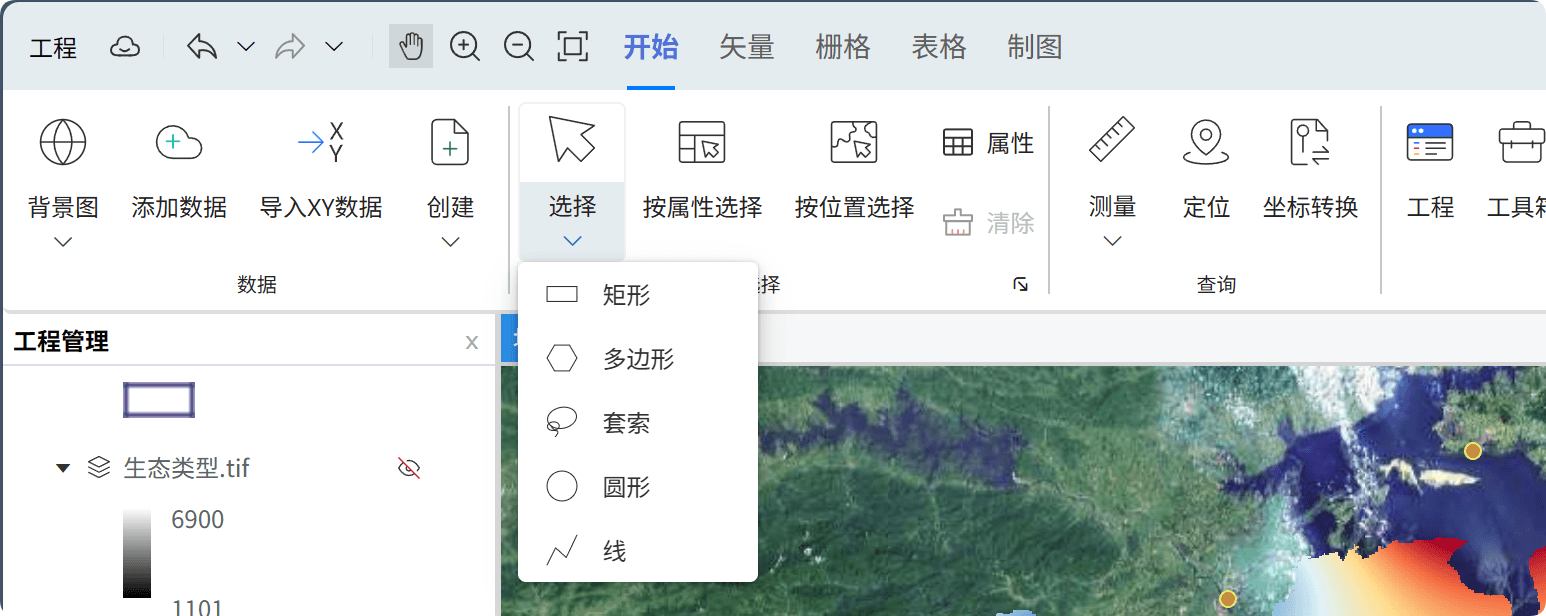Click the 按位置选择 select by location tool

(x=853, y=170)
